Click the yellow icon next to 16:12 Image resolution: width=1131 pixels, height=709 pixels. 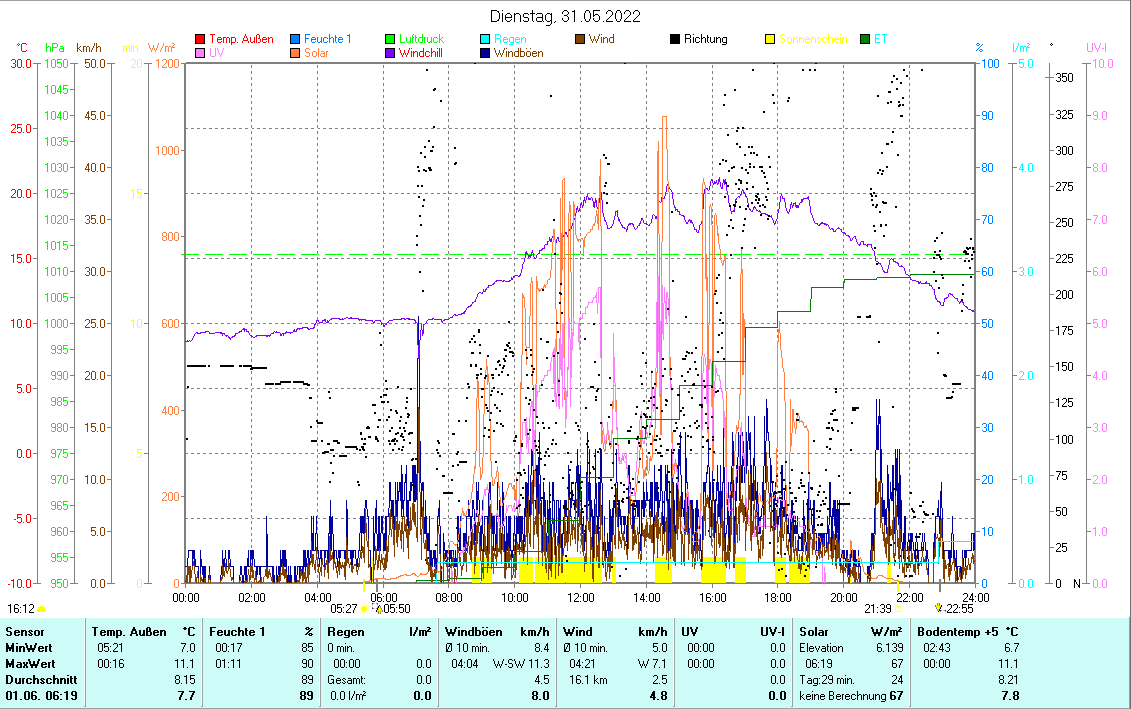(42, 608)
